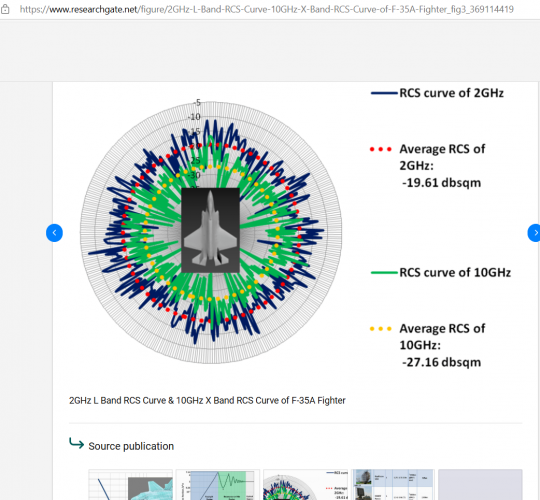Click the URL text in the address bar

[267, 9]
